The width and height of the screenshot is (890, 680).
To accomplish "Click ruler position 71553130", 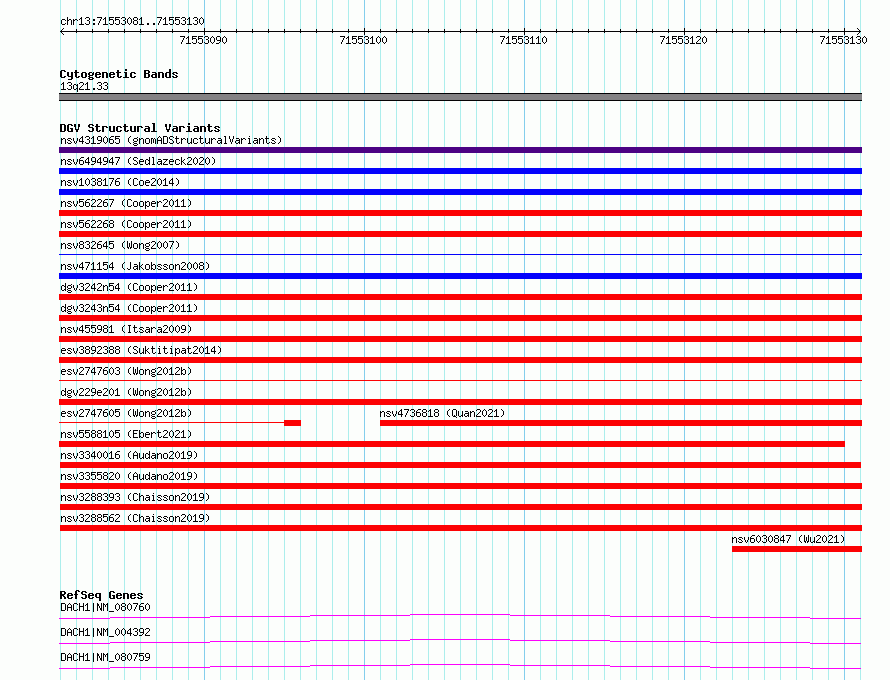I will (843, 40).
